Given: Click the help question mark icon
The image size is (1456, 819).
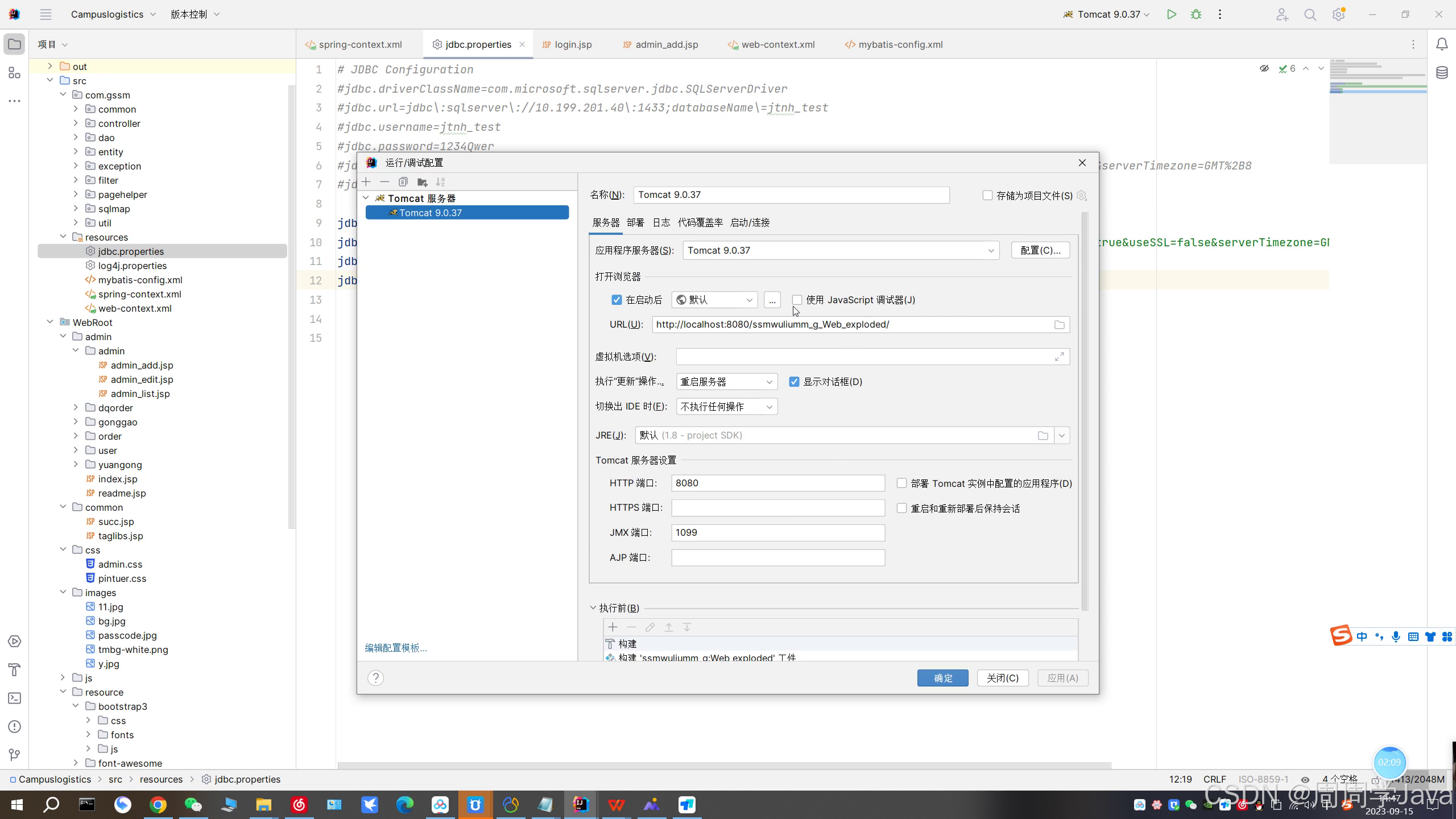Looking at the screenshot, I should tap(375, 678).
